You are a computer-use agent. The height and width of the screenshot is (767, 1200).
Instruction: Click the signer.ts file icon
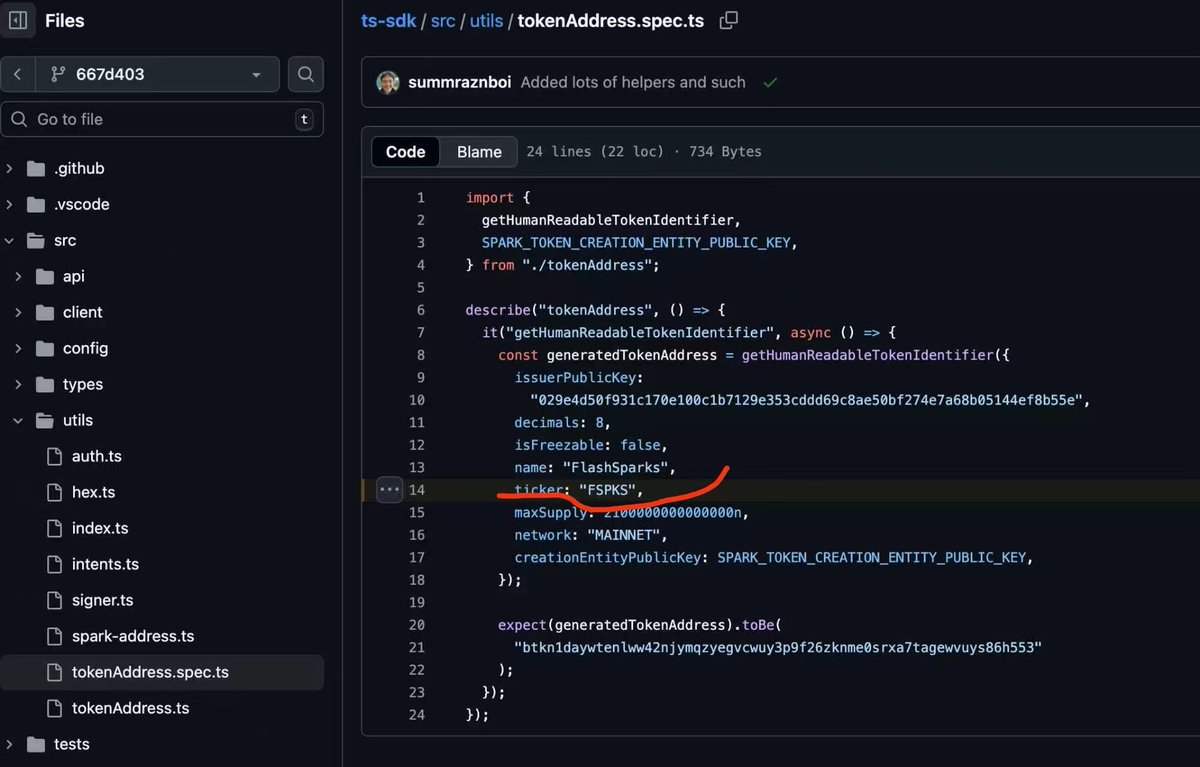54,601
